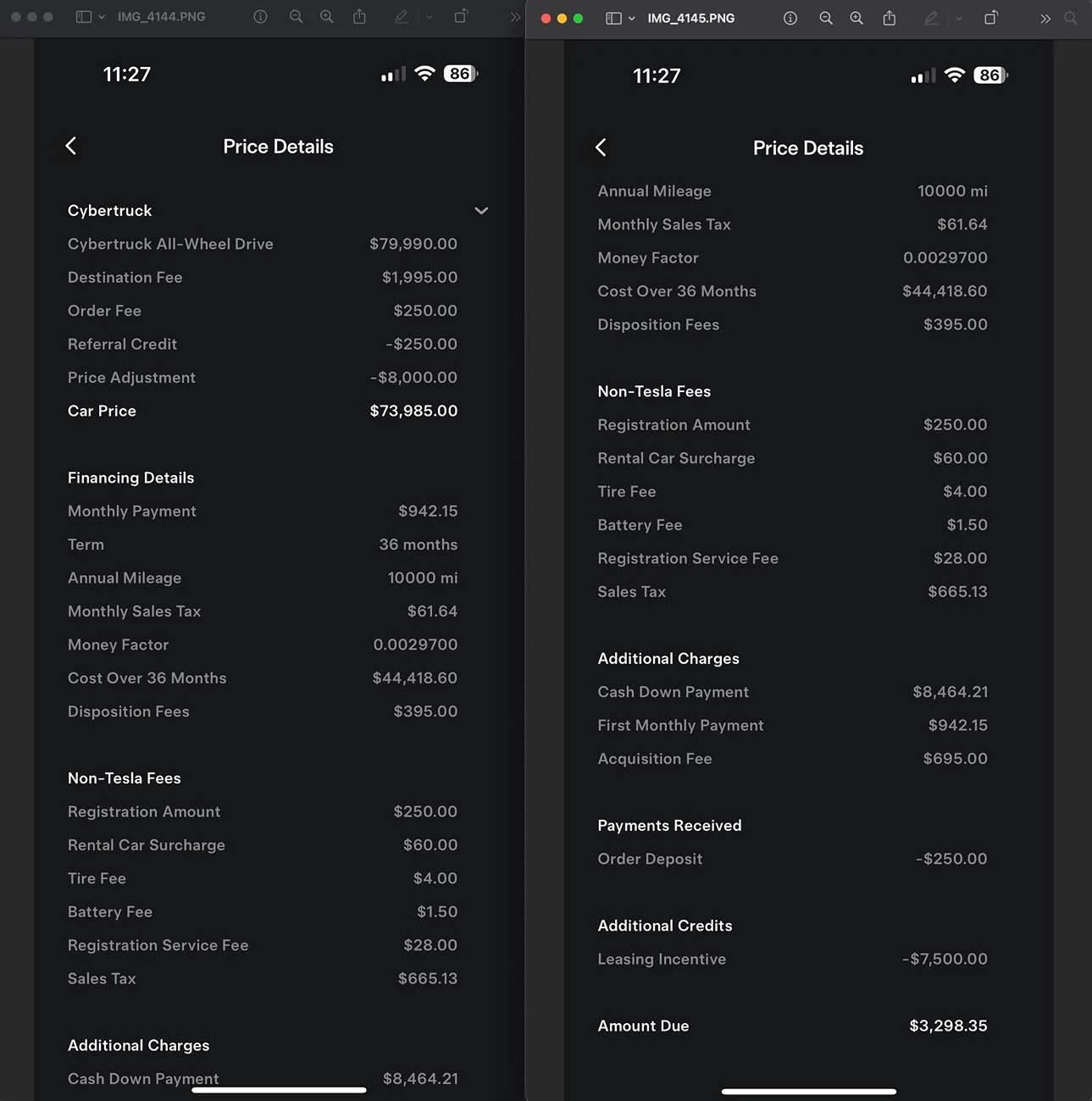
Task: Click IMG_4144.PNG window title
Action: click(x=161, y=17)
